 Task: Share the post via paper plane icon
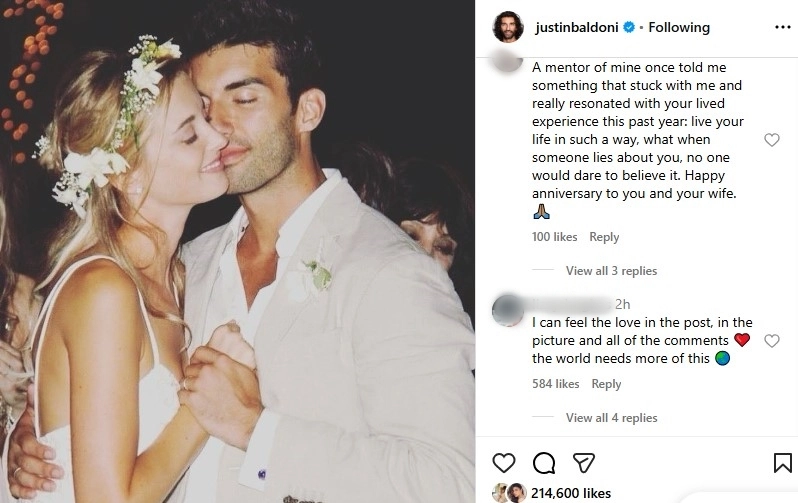[x=581, y=462]
